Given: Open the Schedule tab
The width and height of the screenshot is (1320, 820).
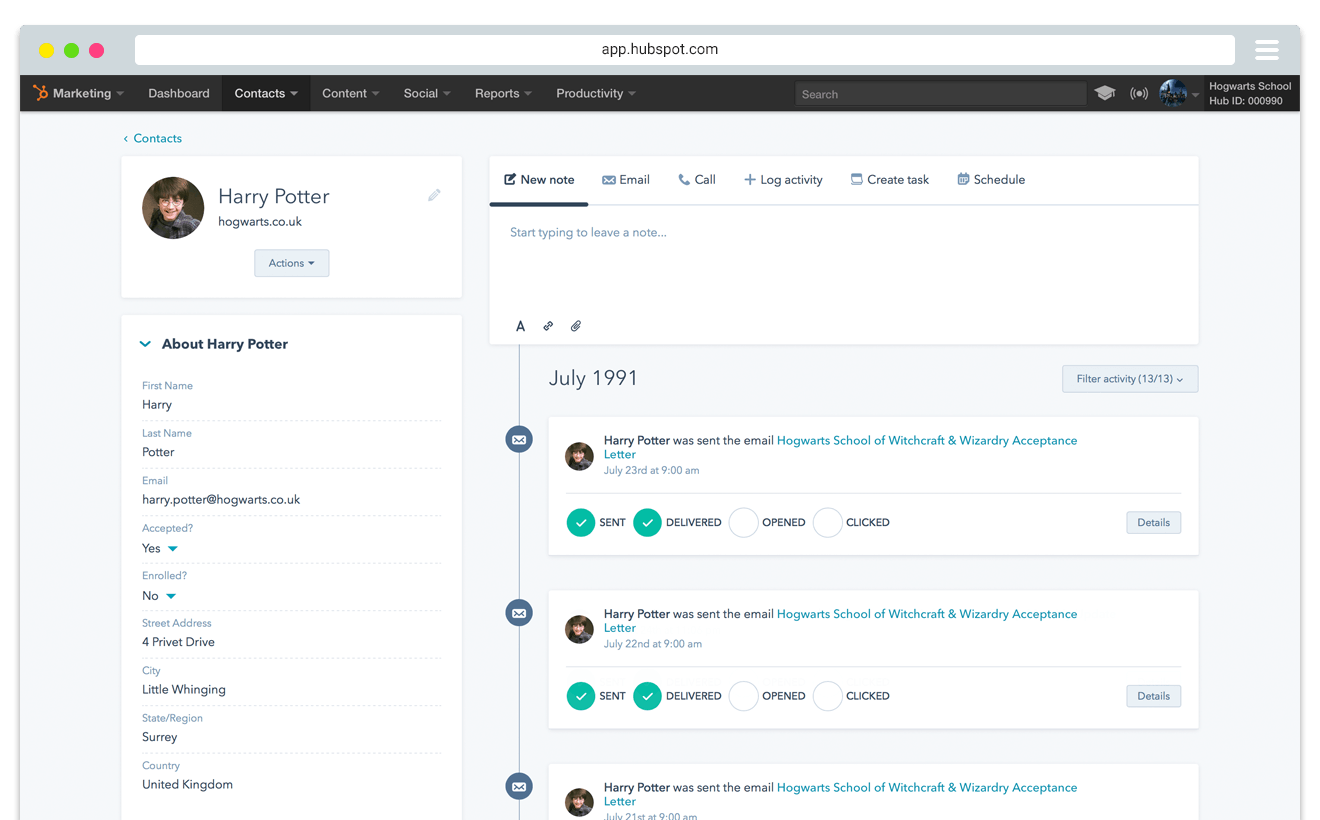Looking at the screenshot, I should [x=991, y=180].
